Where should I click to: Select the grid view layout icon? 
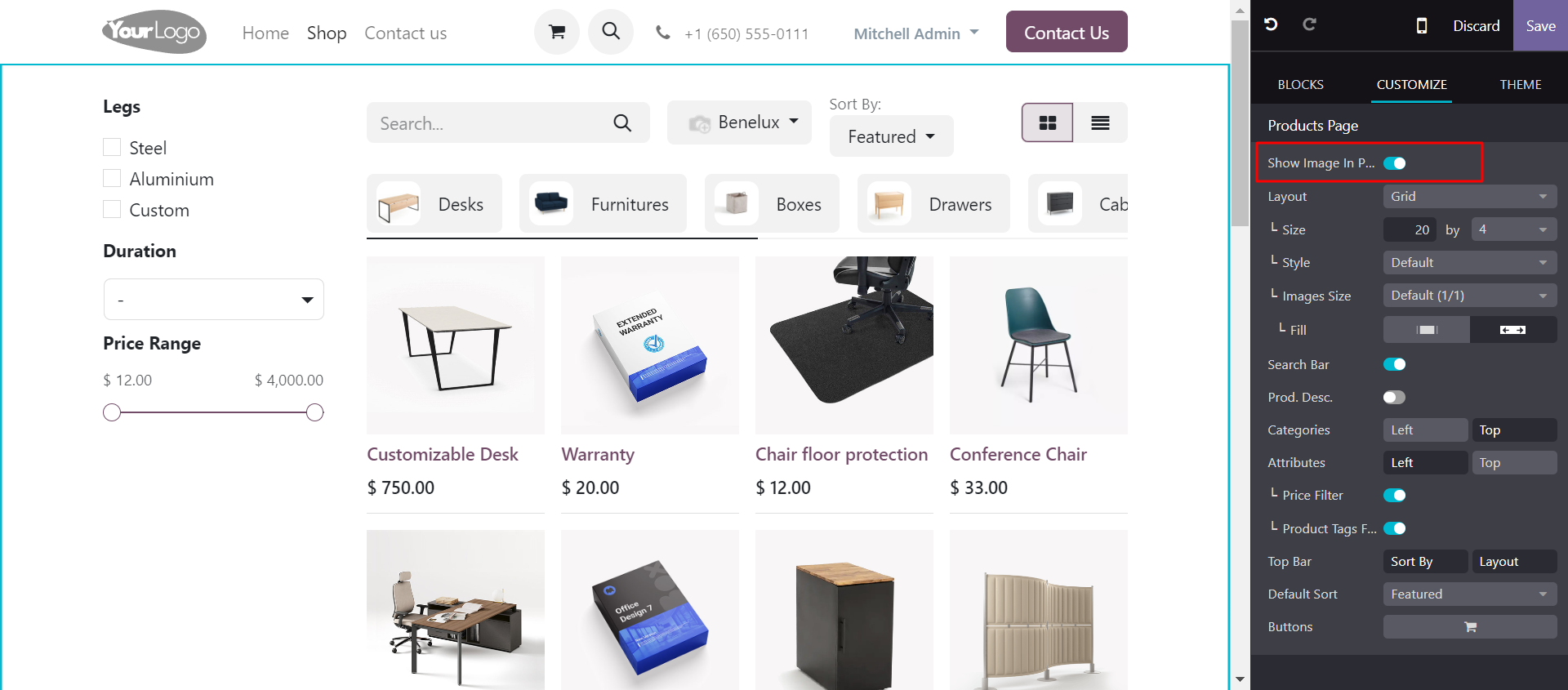pos(1047,122)
